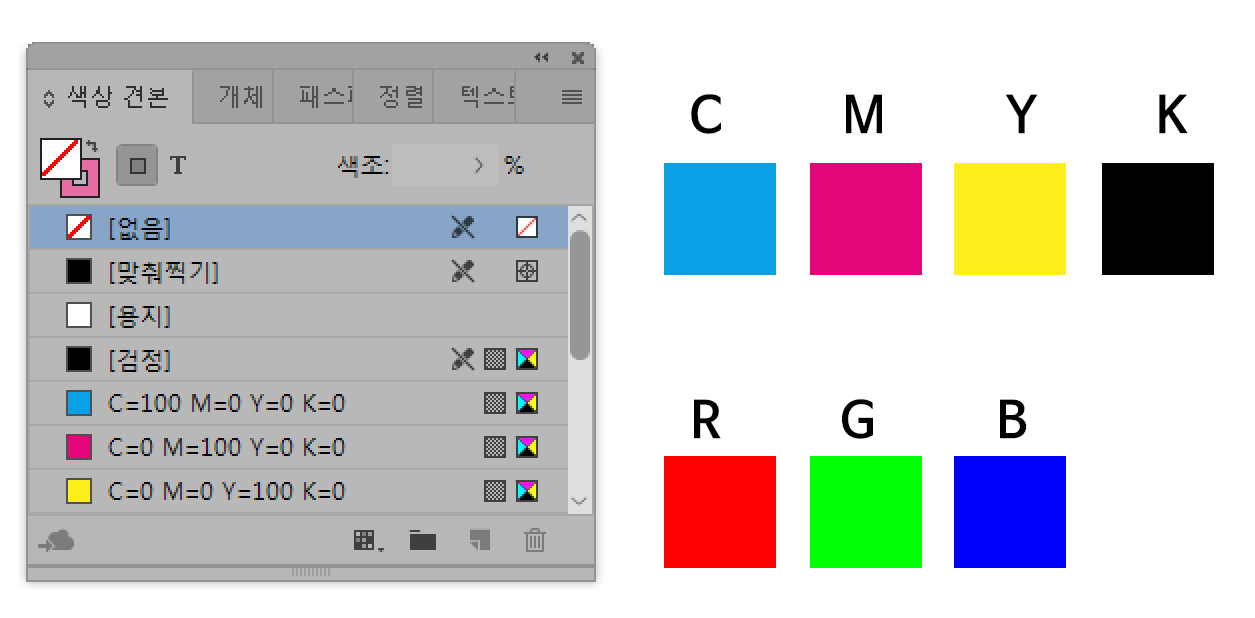
Task: Choose the C=100 M=0 Y=0 K=0 swatch
Action: 298,403
